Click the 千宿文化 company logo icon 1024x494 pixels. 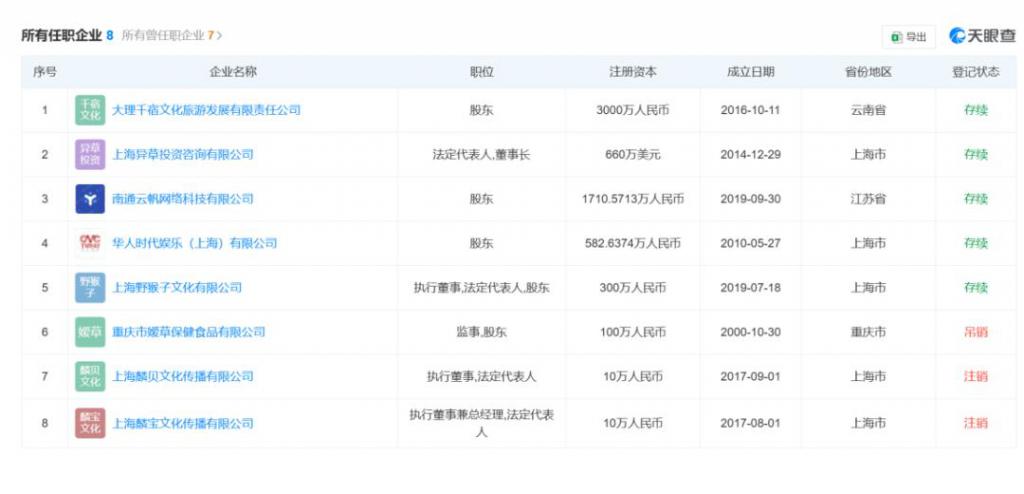[x=90, y=110]
